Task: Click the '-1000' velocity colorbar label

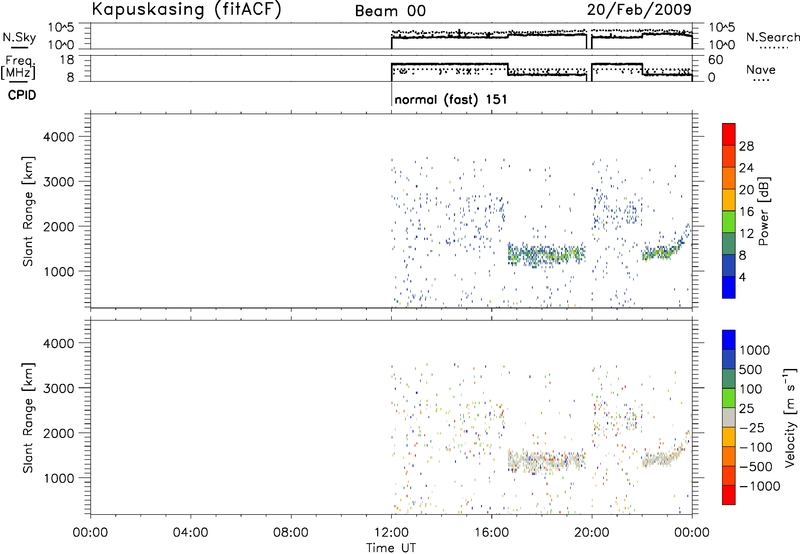Action: (x=760, y=486)
